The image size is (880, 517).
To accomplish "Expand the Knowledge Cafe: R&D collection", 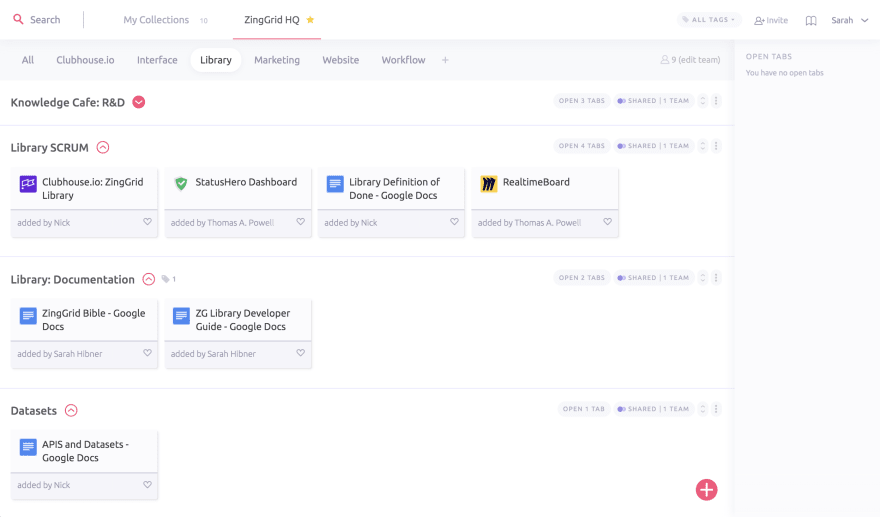I will point(139,102).
